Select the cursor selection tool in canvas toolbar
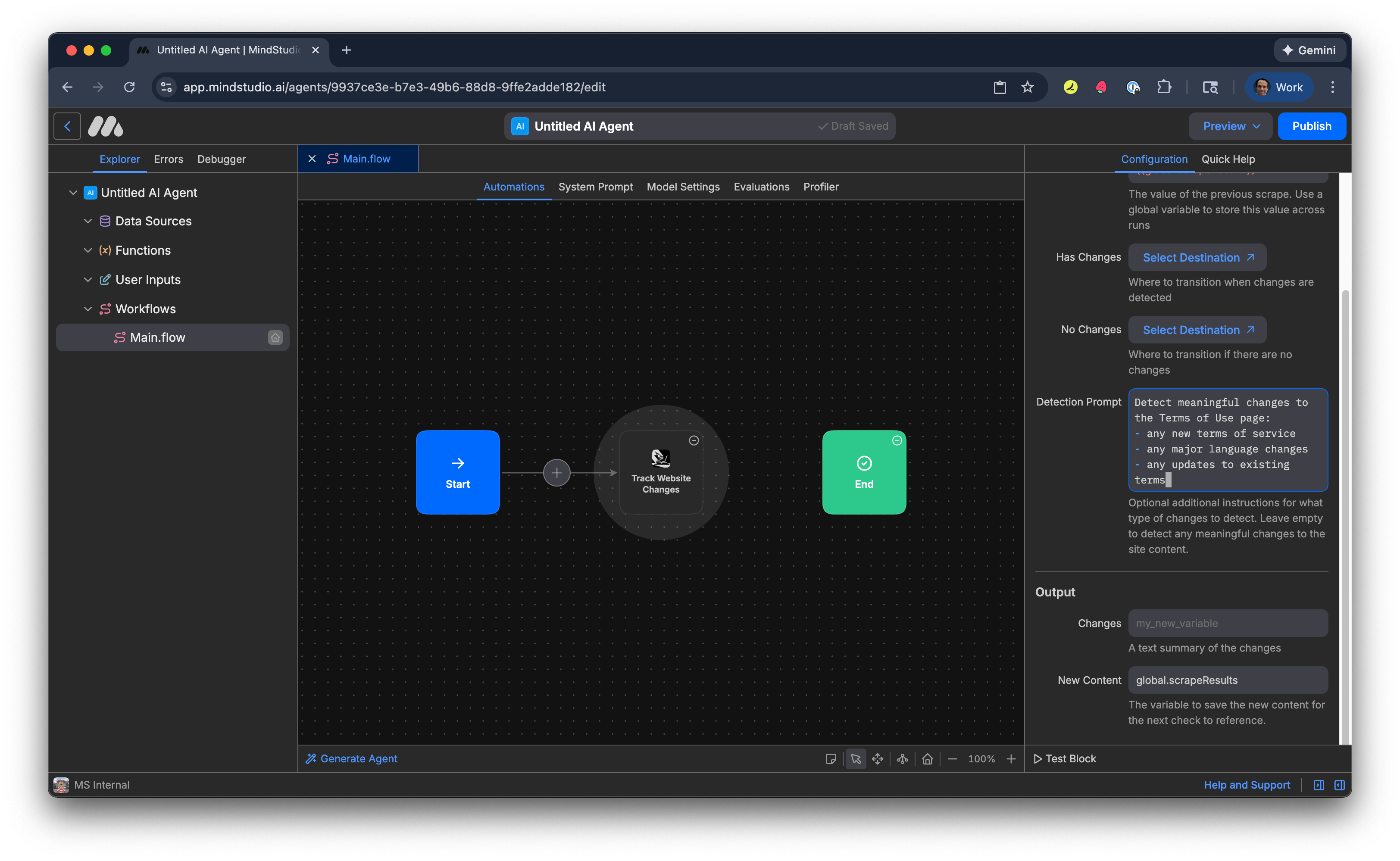The height and width of the screenshot is (861, 1400). tap(856, 758)
